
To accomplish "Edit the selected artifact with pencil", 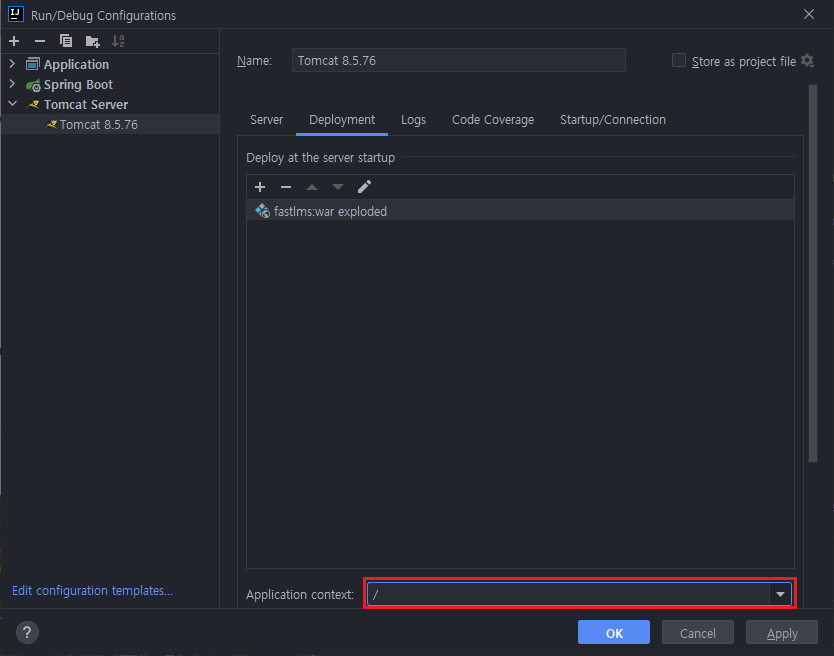I will (364, 187).
